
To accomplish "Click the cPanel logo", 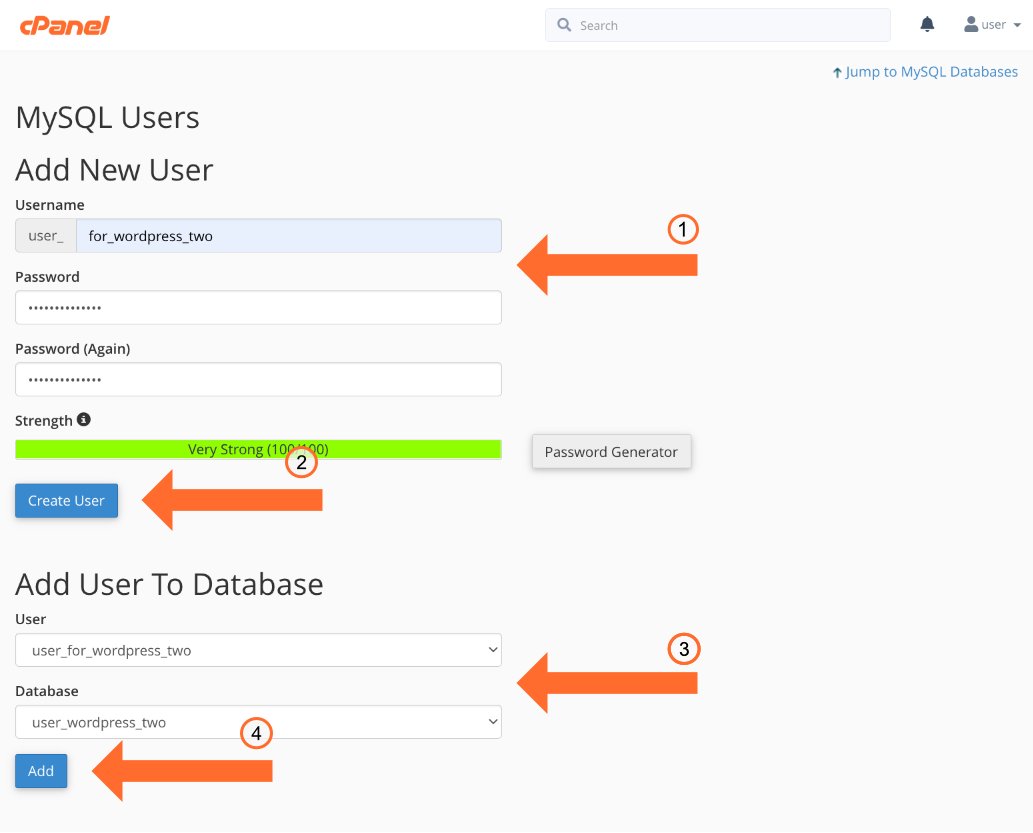I will [64, 25].
